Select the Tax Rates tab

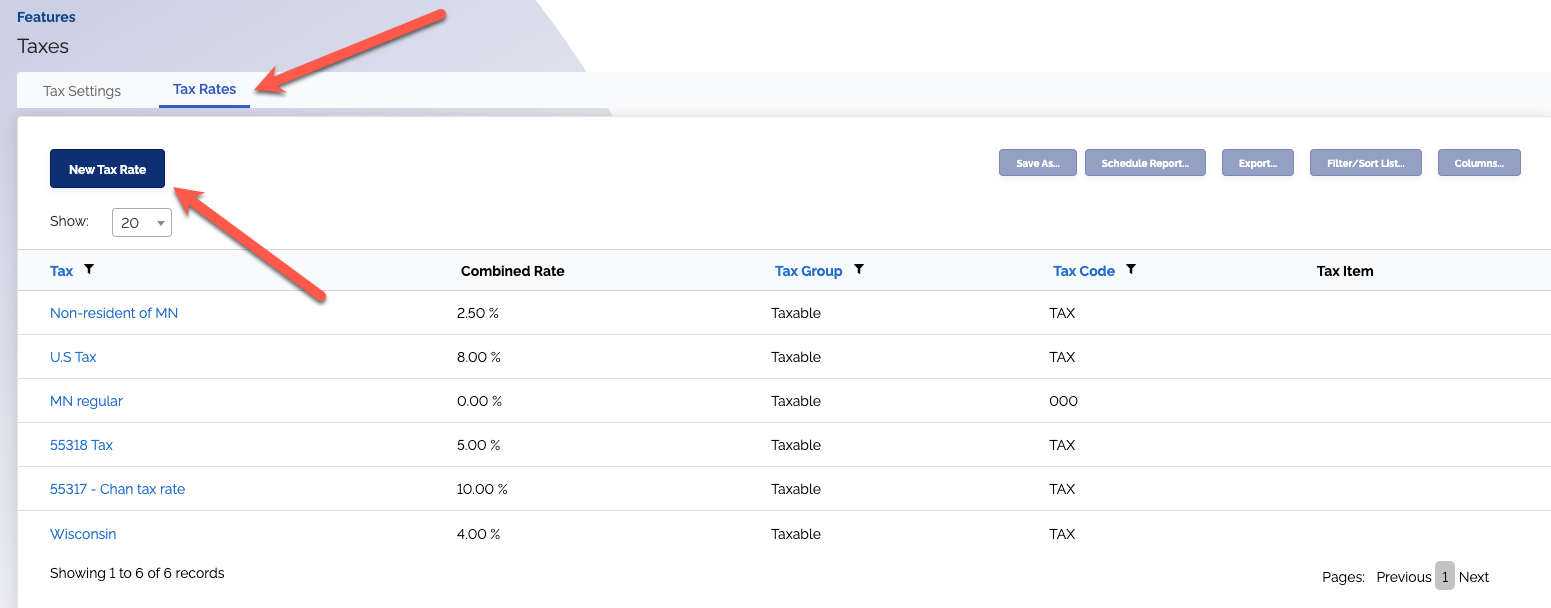[x=204, y=89]
